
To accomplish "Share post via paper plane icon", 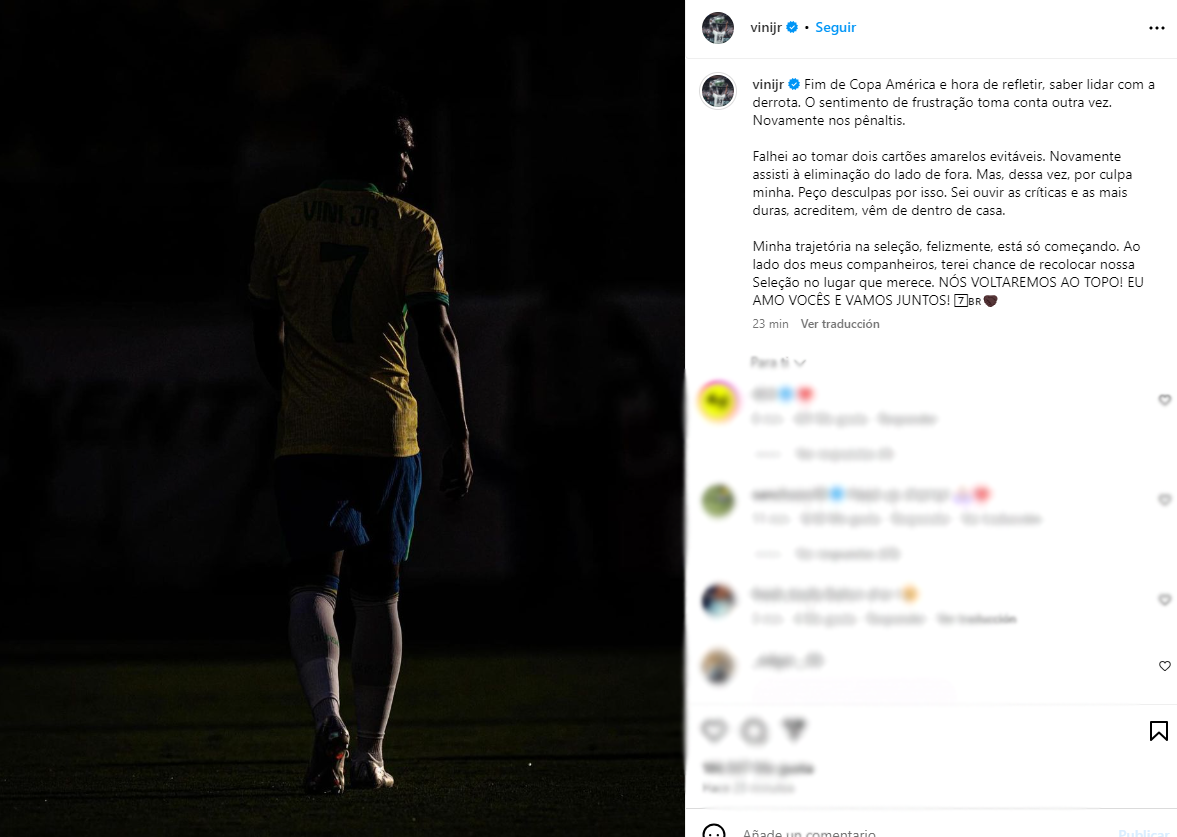I will click(794, 730).
